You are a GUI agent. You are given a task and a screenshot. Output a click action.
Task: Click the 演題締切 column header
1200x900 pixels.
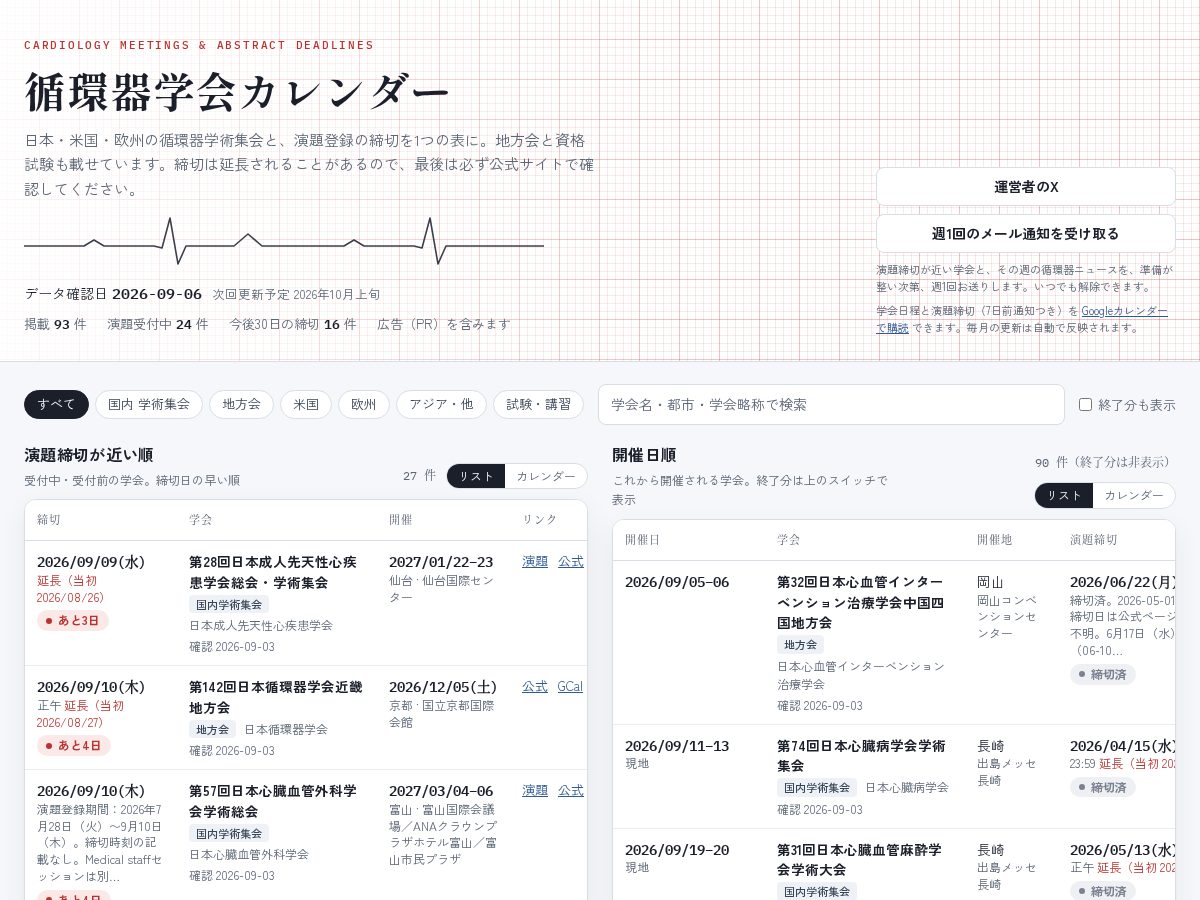[x=1094, y=540]
